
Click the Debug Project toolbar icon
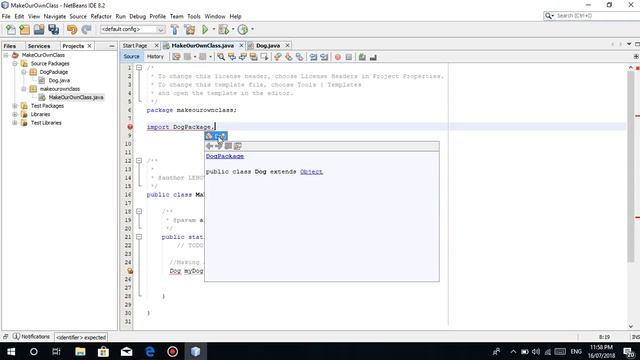(223, 29)
